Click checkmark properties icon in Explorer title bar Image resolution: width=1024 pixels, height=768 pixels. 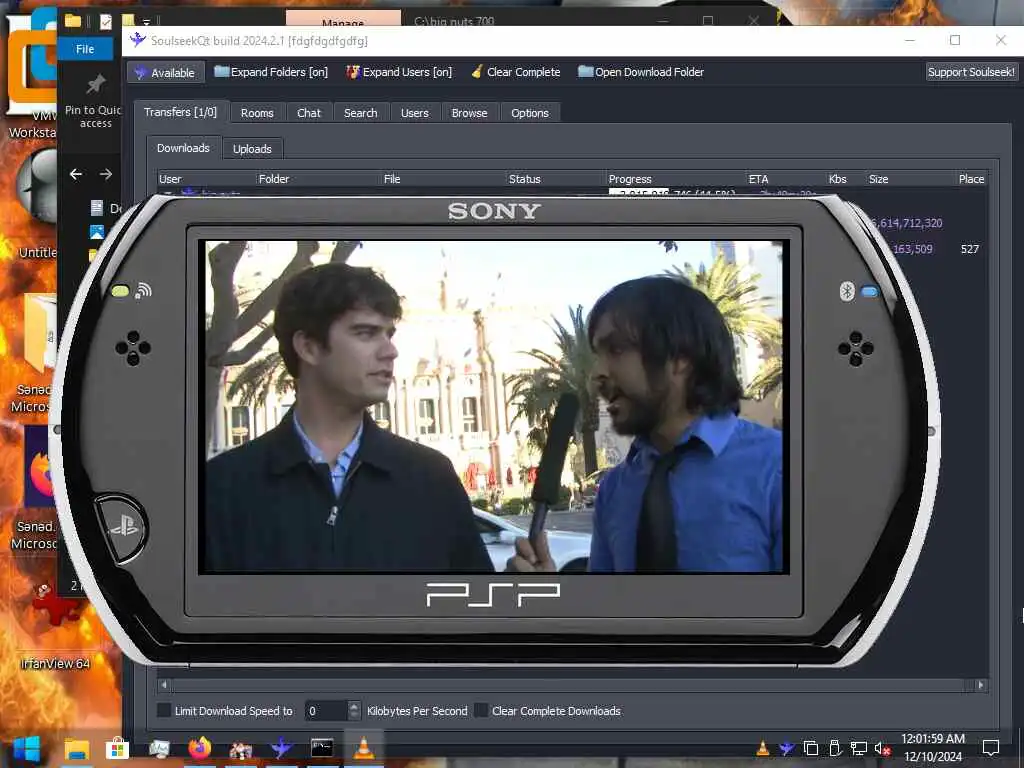pyautogui.click(x=105, y=22)
